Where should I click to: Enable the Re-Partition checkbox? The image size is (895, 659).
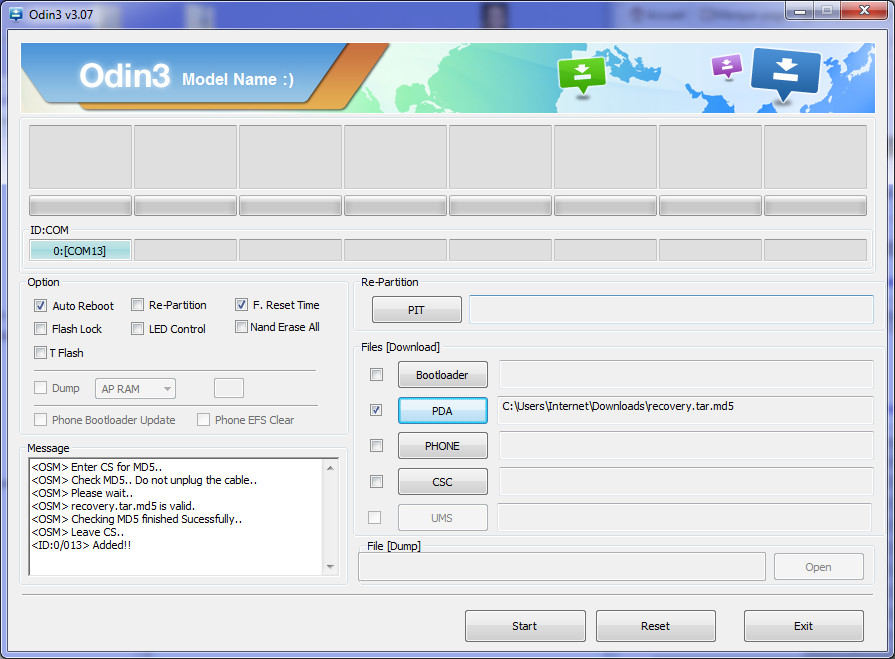coord(137,305)
